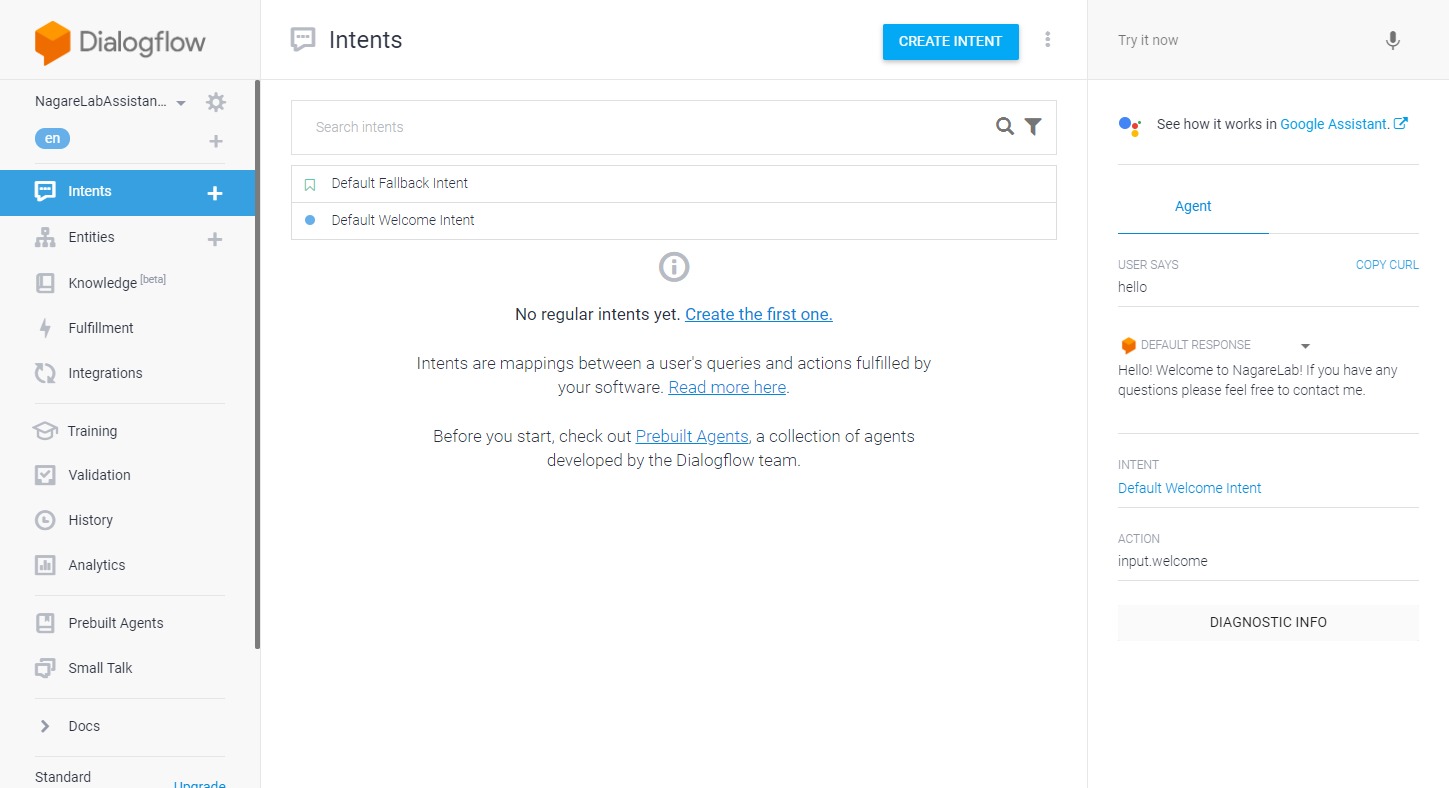Image resolution: width=1449 pixels, height=788 pixels.
Task: Open Intents in the sidebar
Action: click(90, 191)
